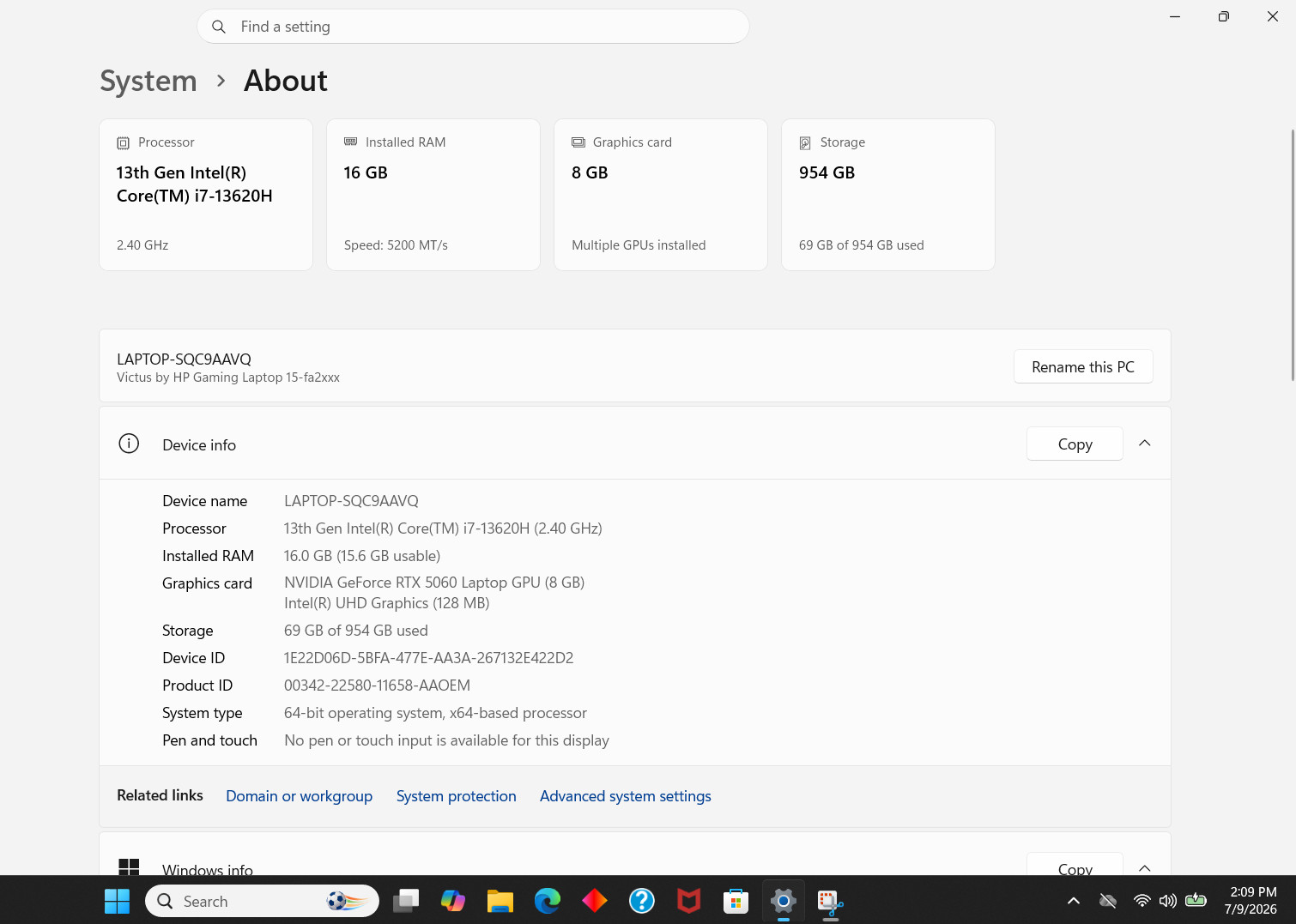Copy the Windows info details
This screenshot has height=924, width=1296.
[x=1075, y=865]
